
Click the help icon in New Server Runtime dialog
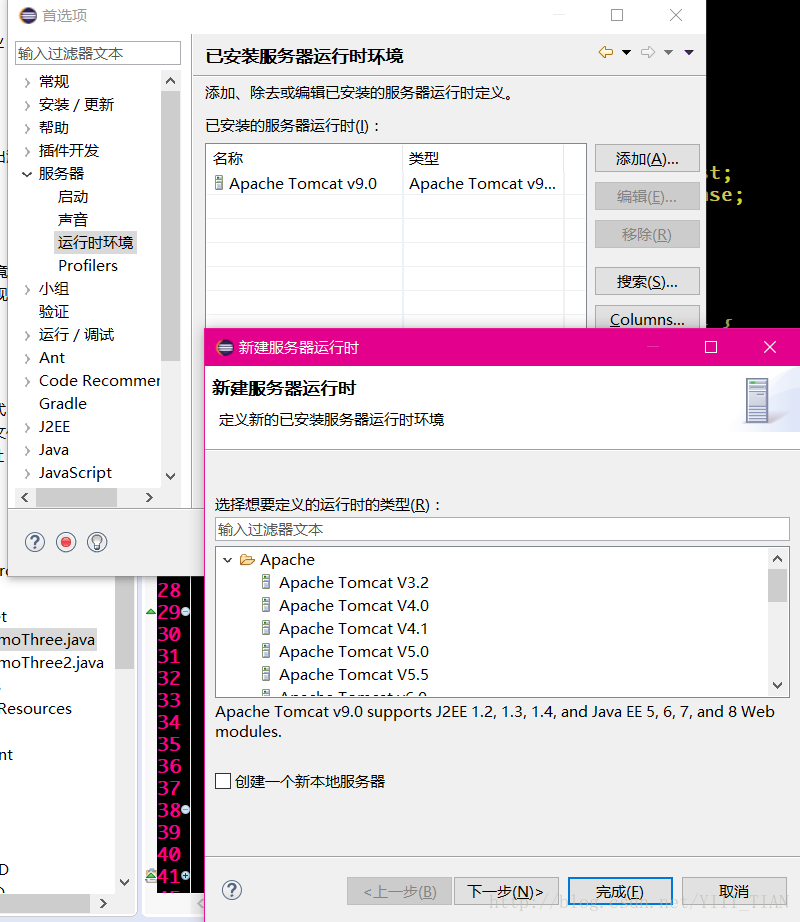tap(232, 890)
